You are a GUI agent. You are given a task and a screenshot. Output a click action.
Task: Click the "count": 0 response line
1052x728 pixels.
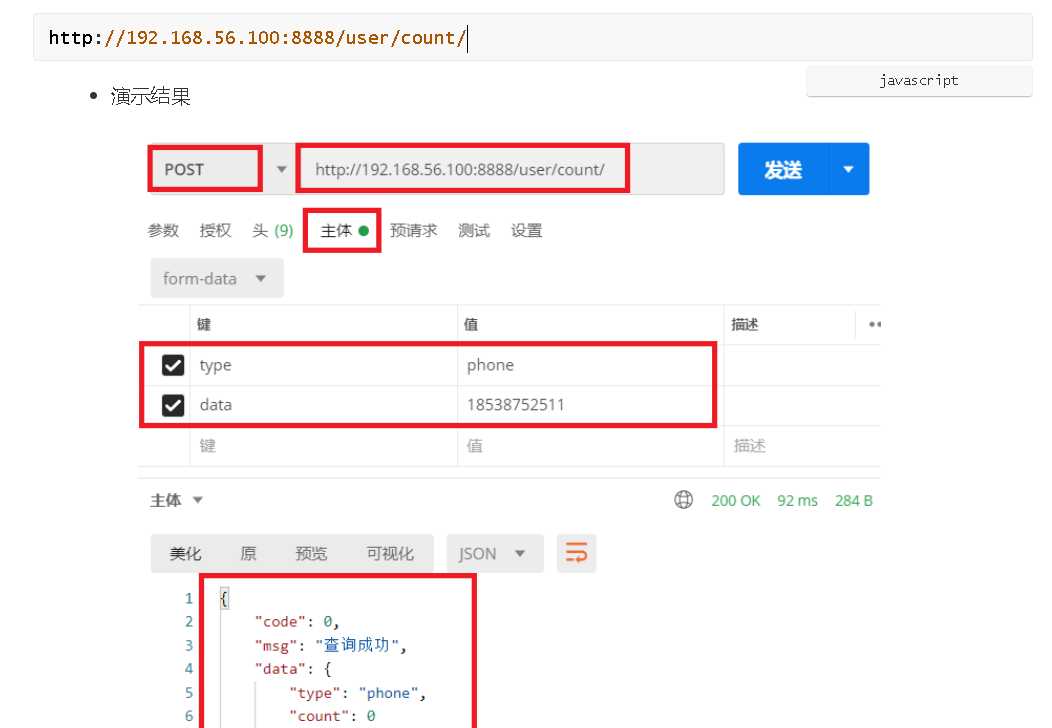pyautogui.click(x=332, y=717)
